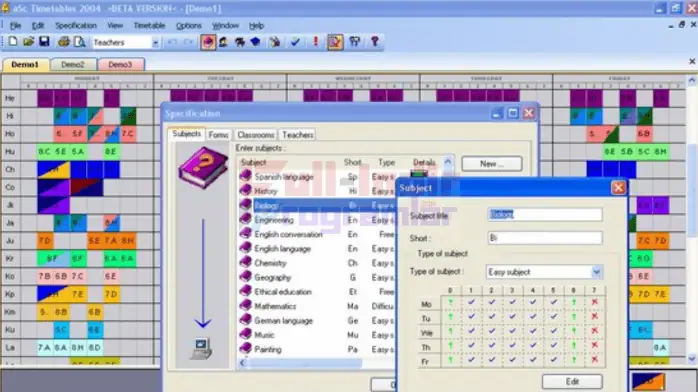The width and height of the screenshot is (698, 392).
Task: Switch to the Demo2 tab
Action: [x=73, y=65]
